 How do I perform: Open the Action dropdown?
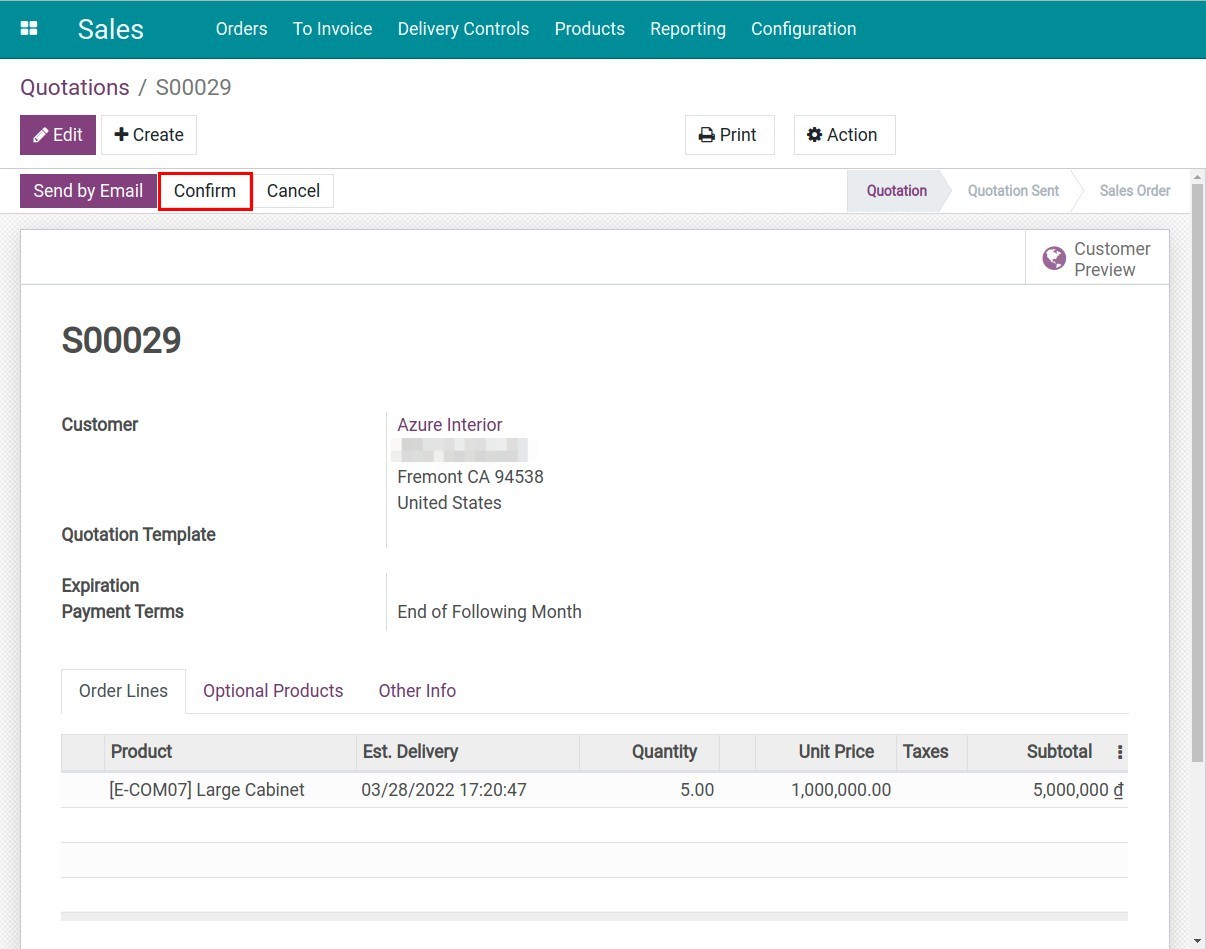click(x=844, y=135)
